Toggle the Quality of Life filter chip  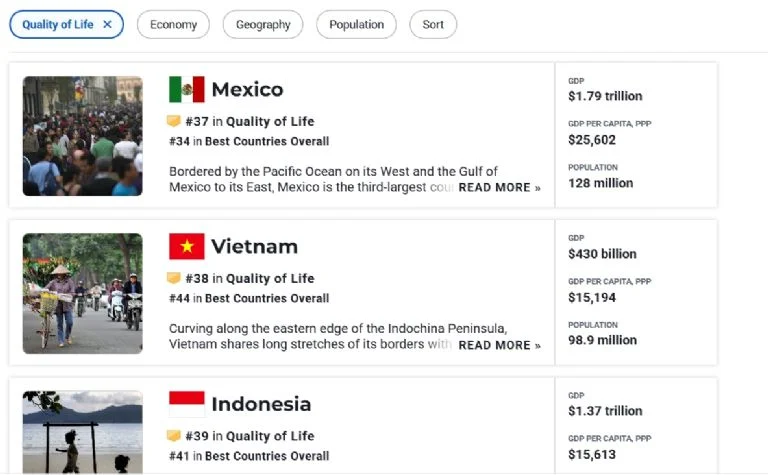(58, 25)
